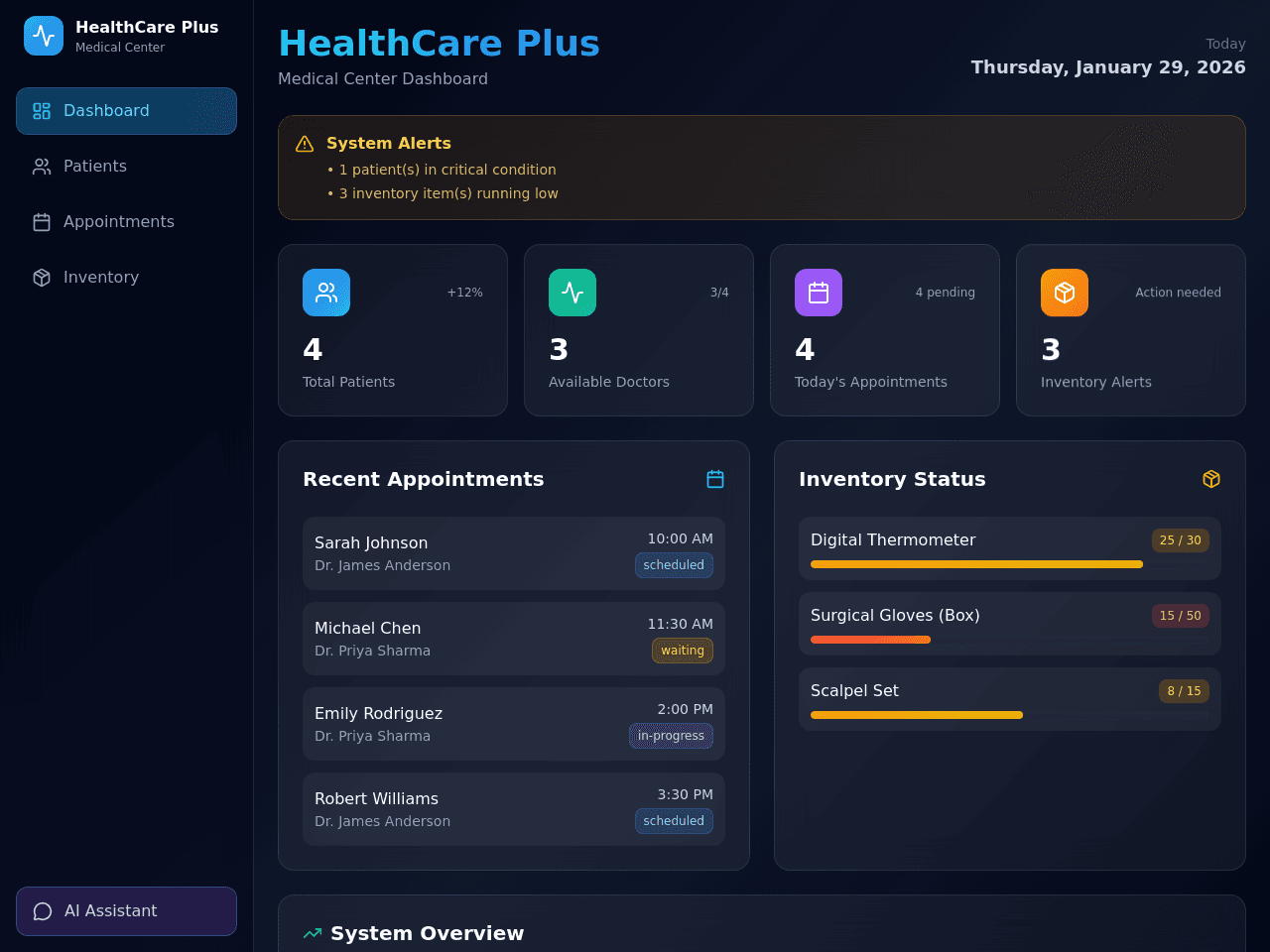Image resolution: width=1270 pixels, height=952 pixels.
Task: Click the Dashboard grid icon in sidebar
Action: (x=42, y=111)
